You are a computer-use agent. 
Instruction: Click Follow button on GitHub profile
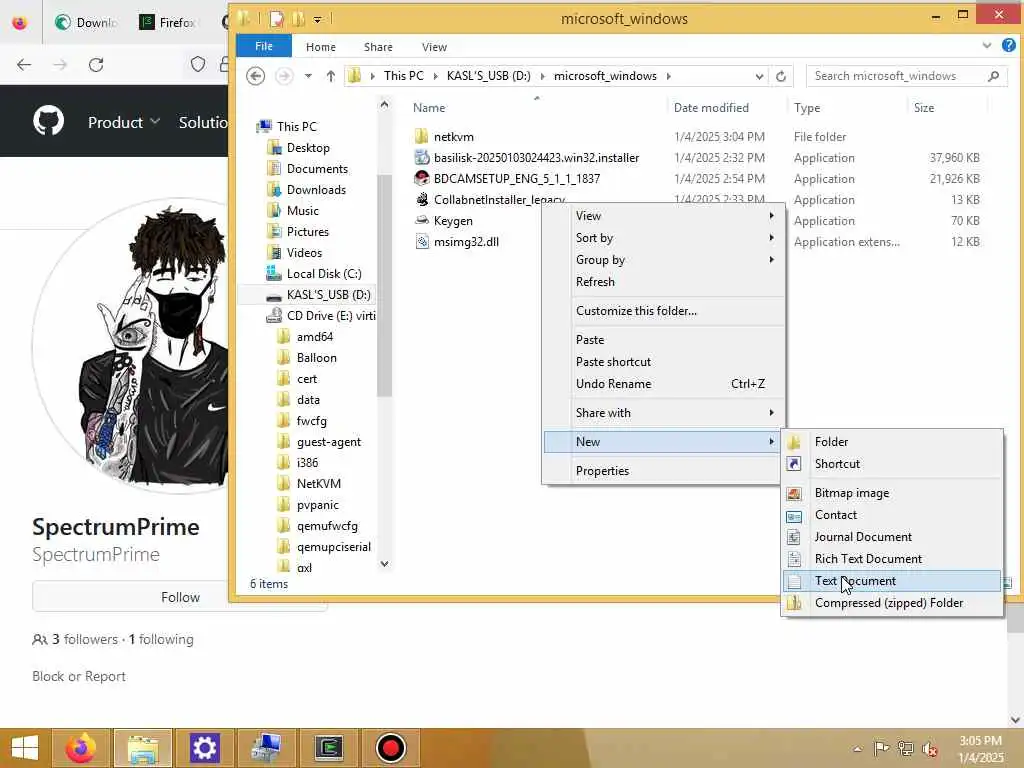180,597
